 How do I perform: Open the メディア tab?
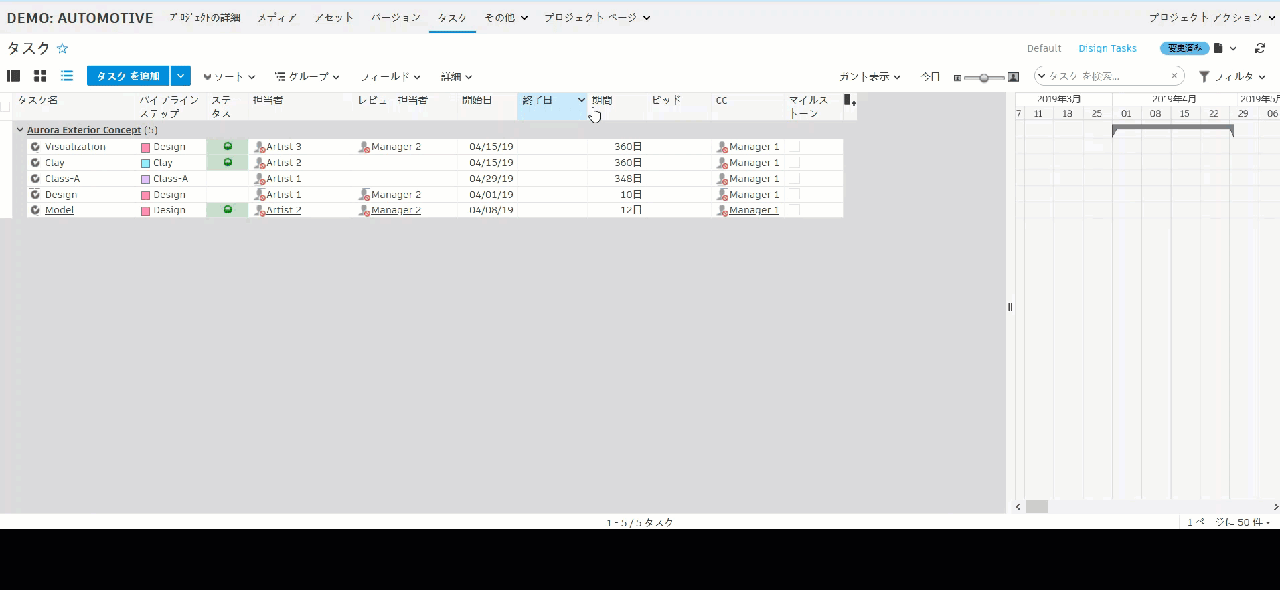point(277,17)
